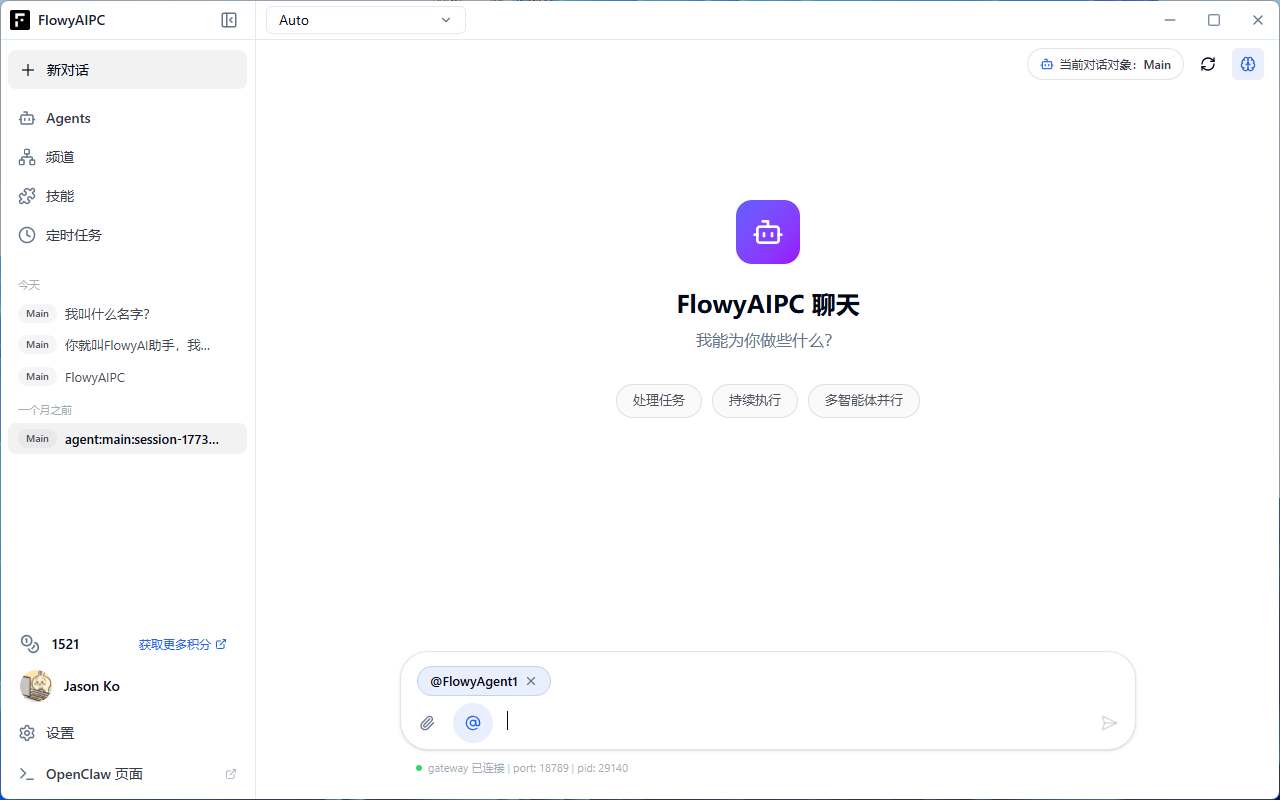Image resolution: width=1280 pixels, height=800 pixels.
Task: Click the refresh icon in header
Action: pos(1208,64)
